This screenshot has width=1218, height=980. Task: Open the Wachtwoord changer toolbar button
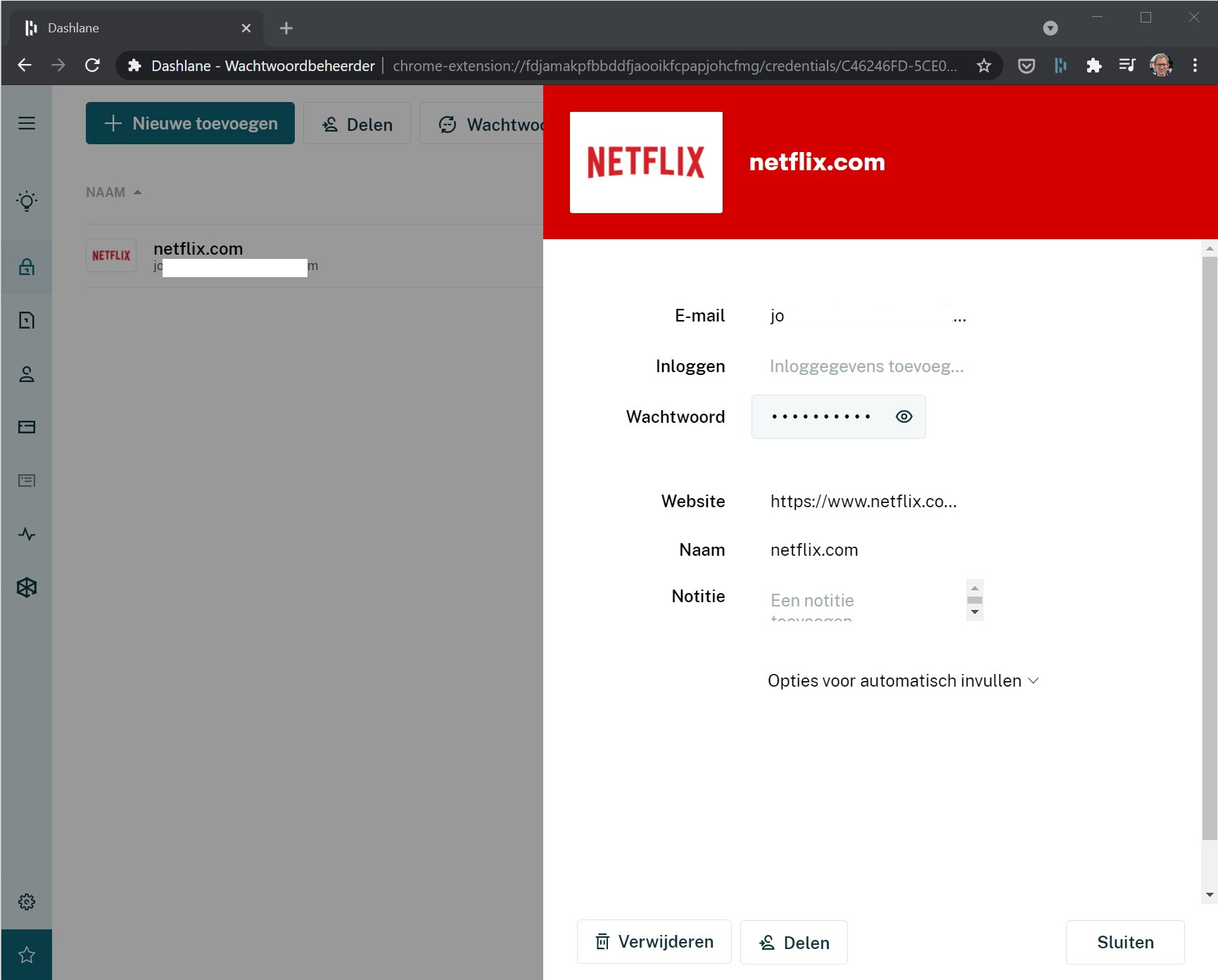point(482,124)
